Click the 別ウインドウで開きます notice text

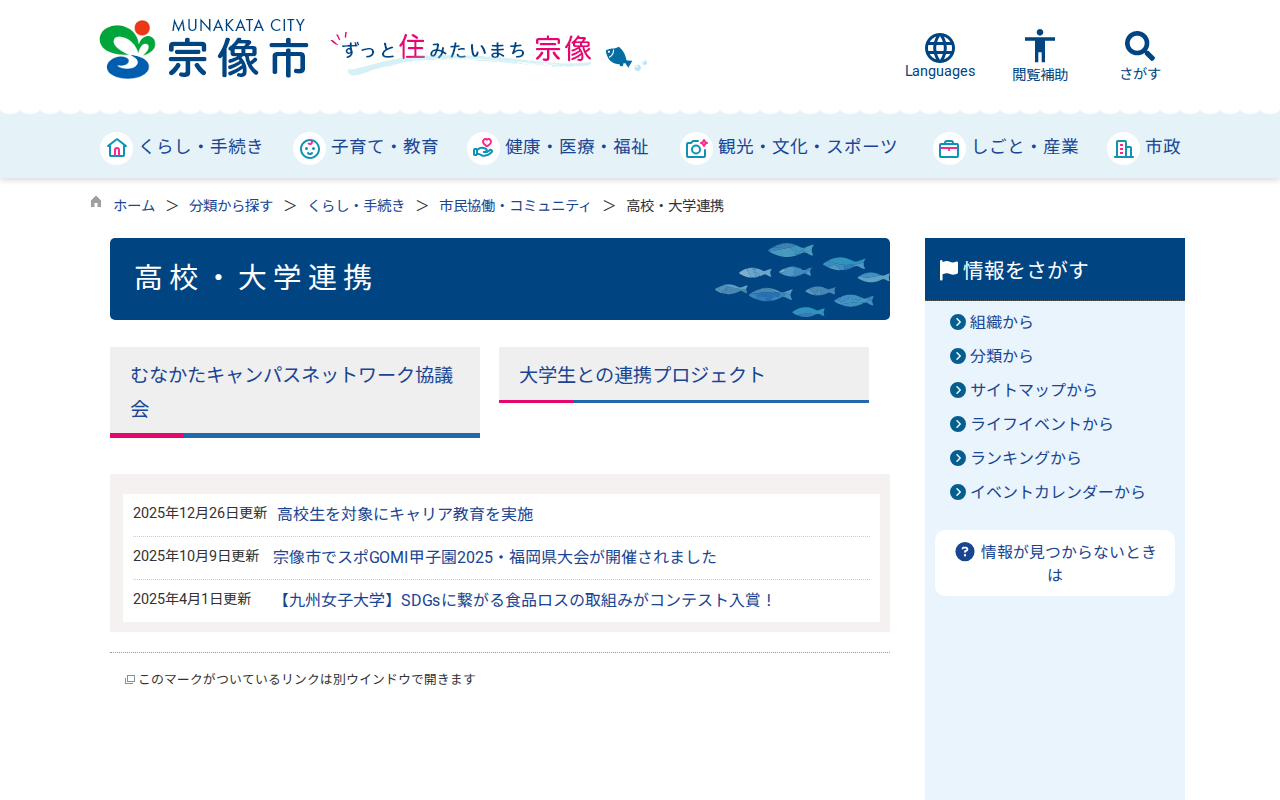click(307, 679)
